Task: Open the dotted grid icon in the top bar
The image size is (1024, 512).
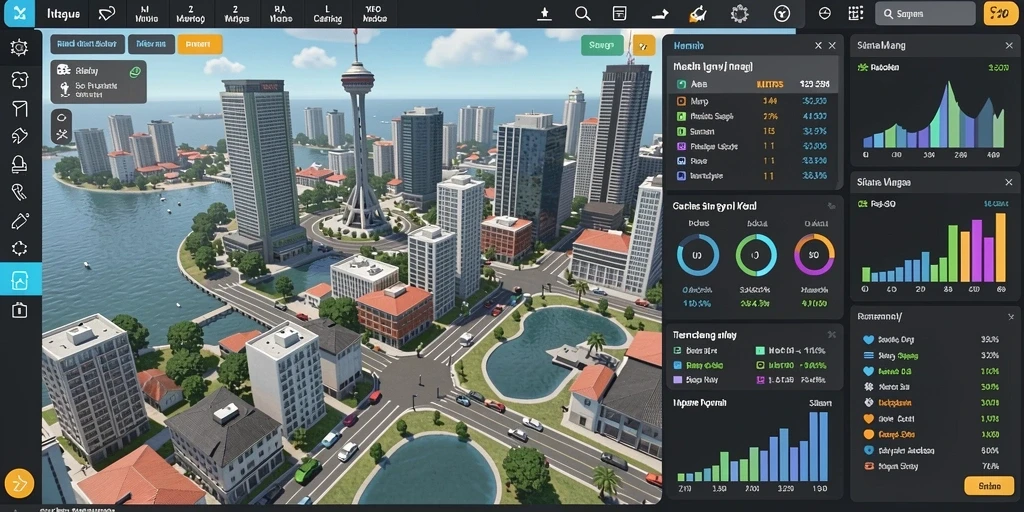Action: 855,13
